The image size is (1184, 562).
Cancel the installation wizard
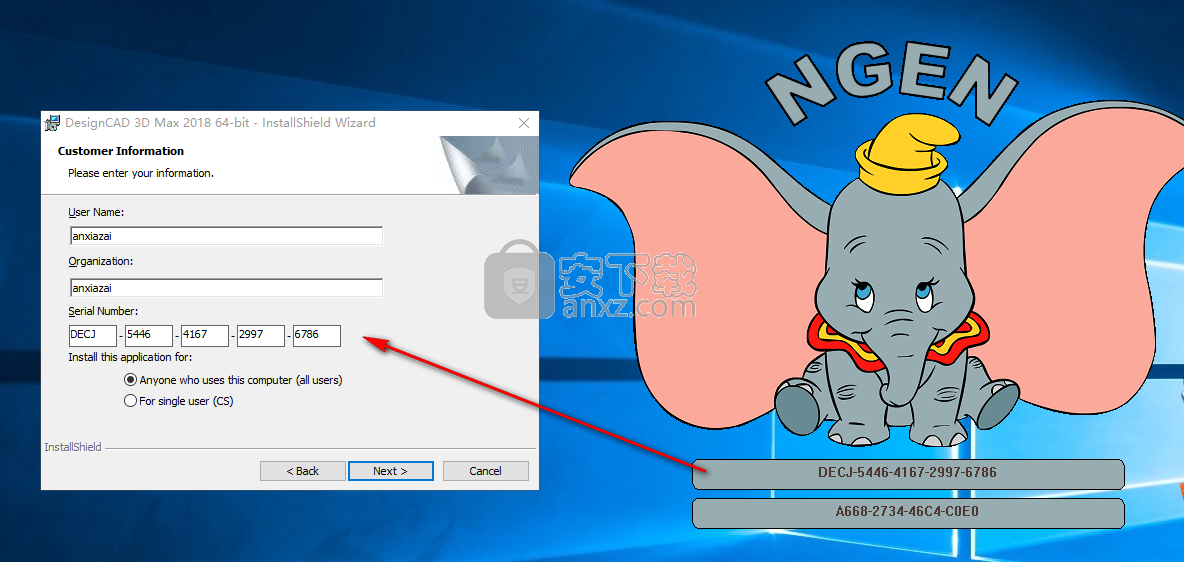pyautogui.click(x=486, y=471)
